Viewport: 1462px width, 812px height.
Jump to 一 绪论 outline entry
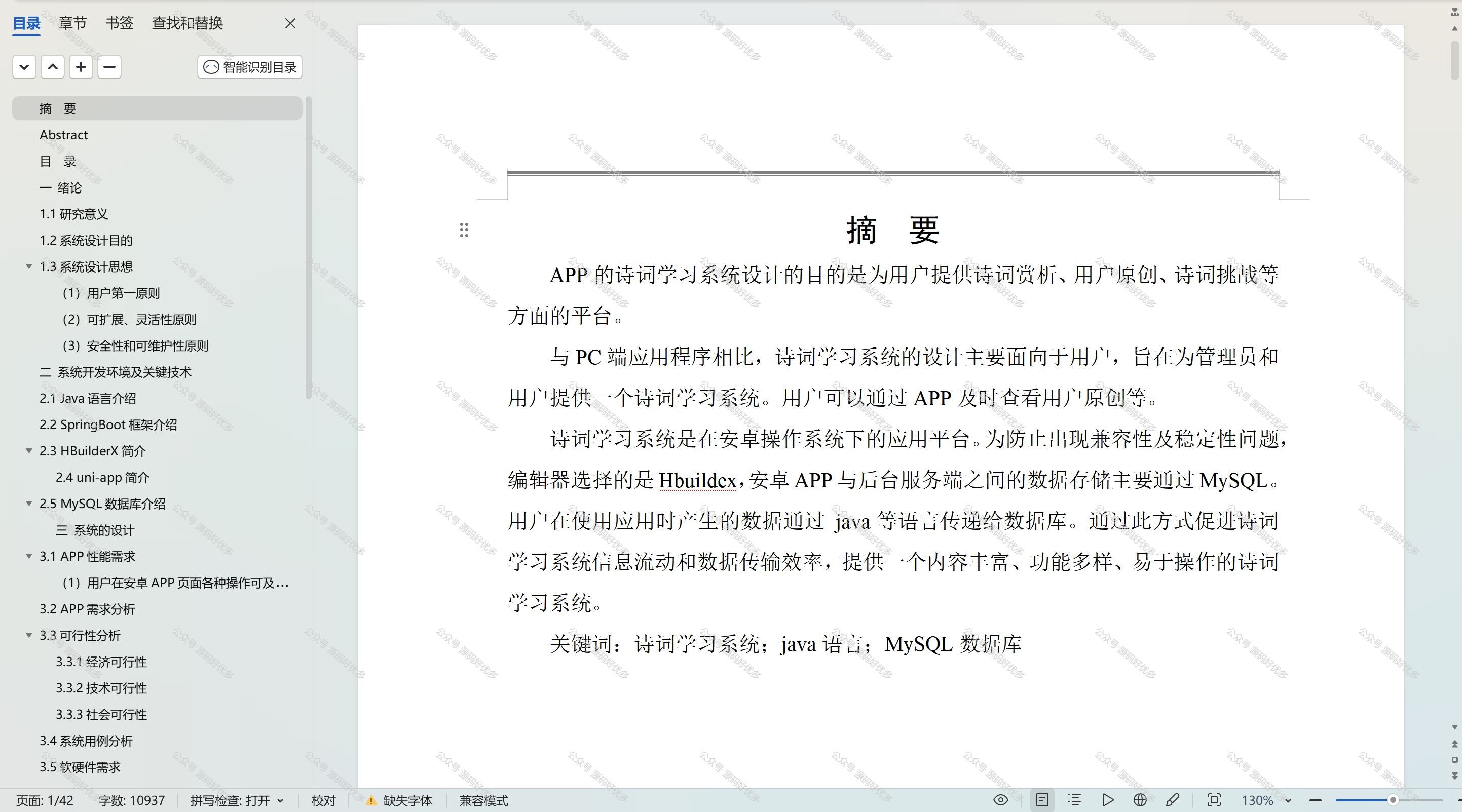[x=157, y=187]
